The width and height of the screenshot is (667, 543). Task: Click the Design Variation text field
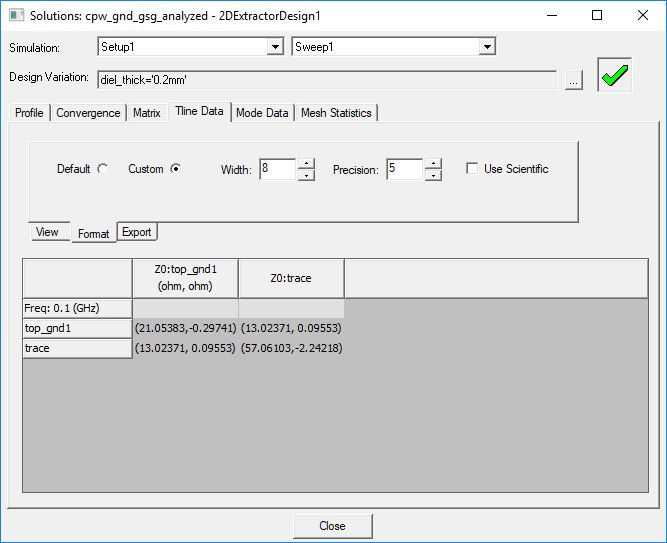(x=327, y=80)
